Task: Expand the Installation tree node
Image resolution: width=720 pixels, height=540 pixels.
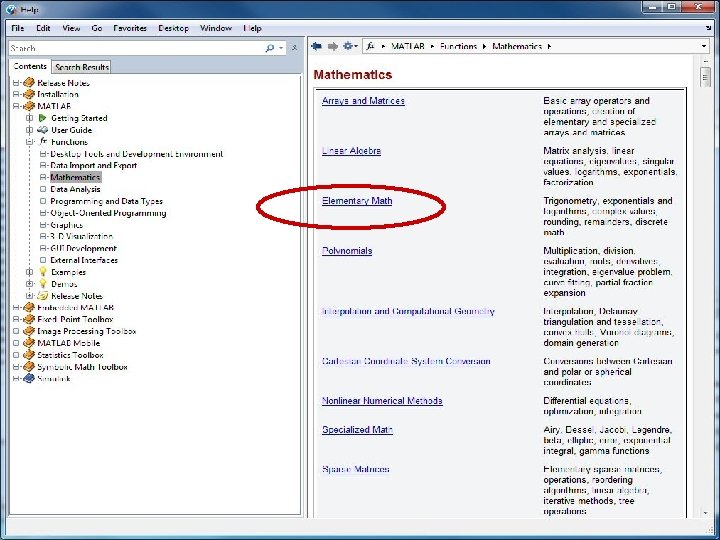Action: [16, 94]
